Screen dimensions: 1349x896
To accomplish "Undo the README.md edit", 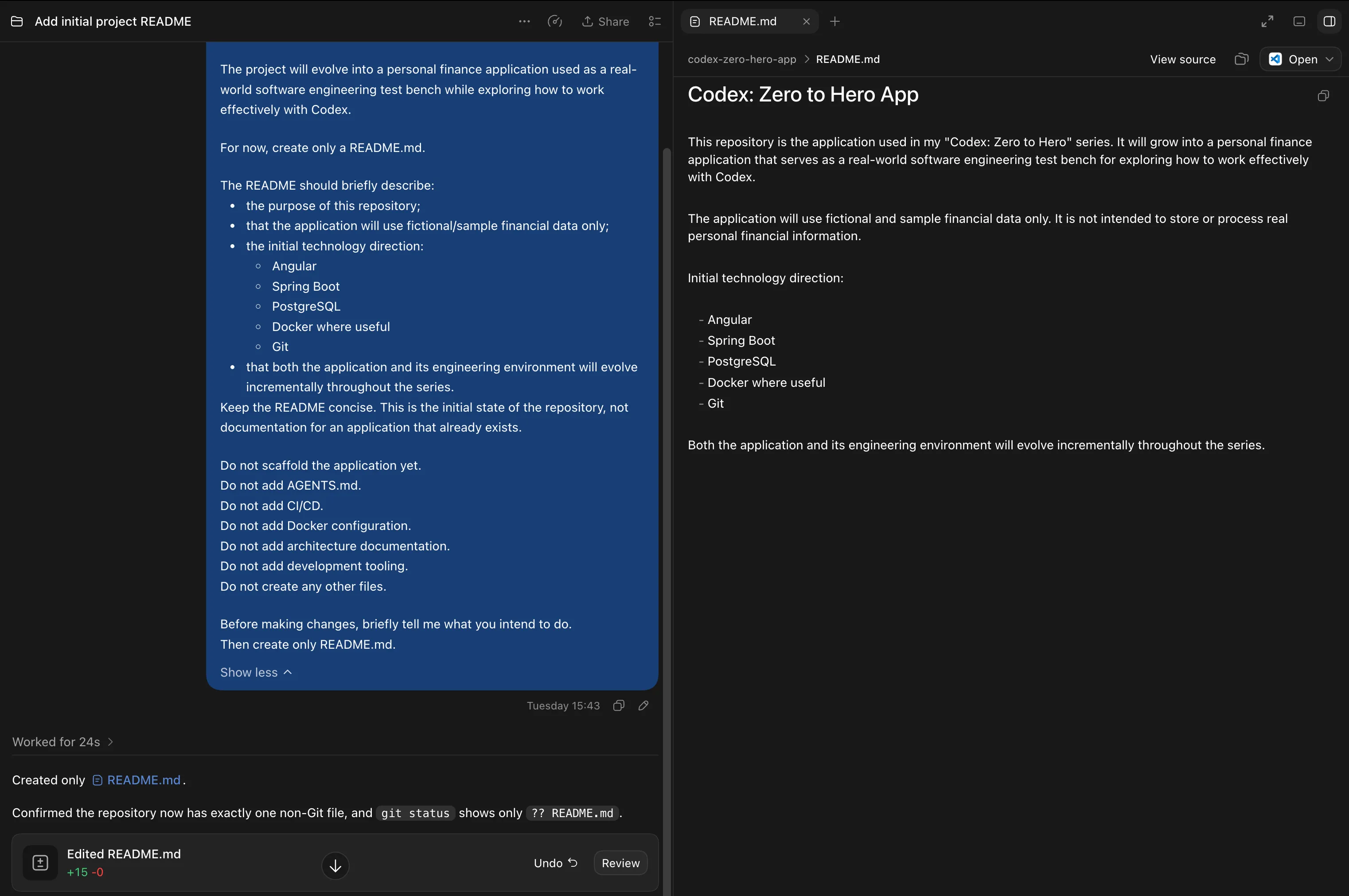I will point(555,863).
